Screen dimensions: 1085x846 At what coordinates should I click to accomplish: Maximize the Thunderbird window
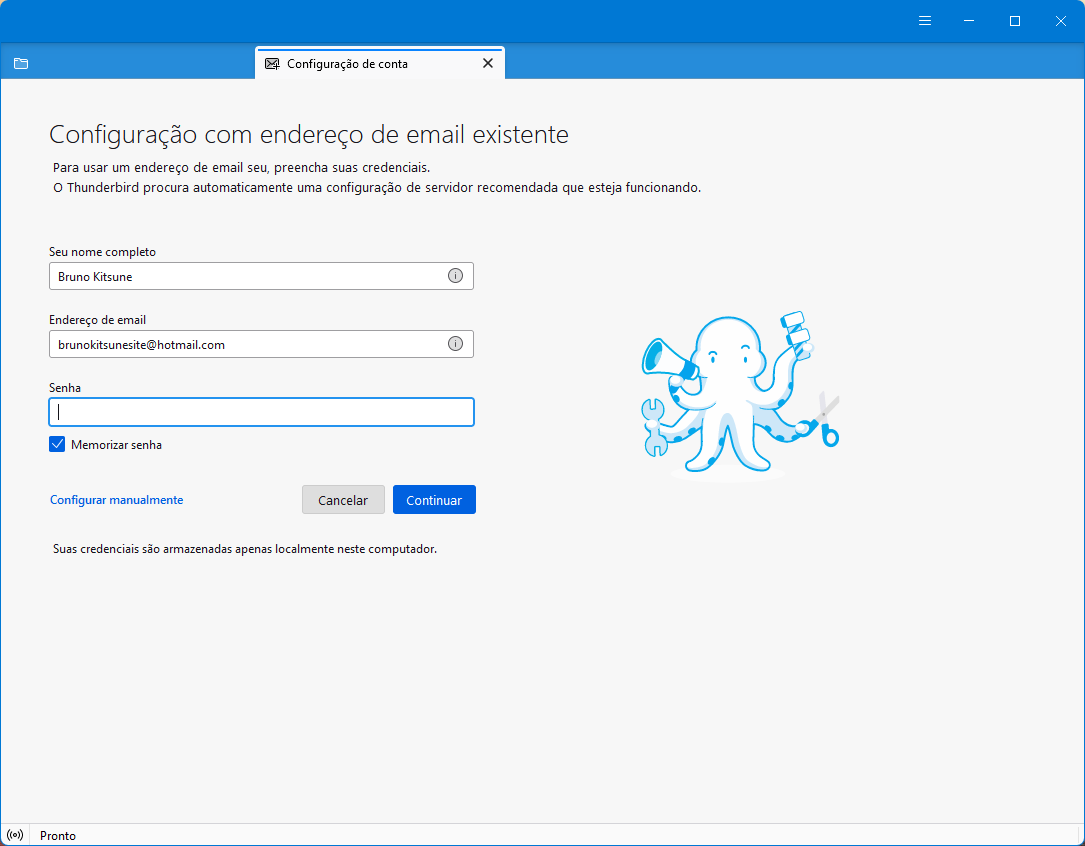[1014, 21]
